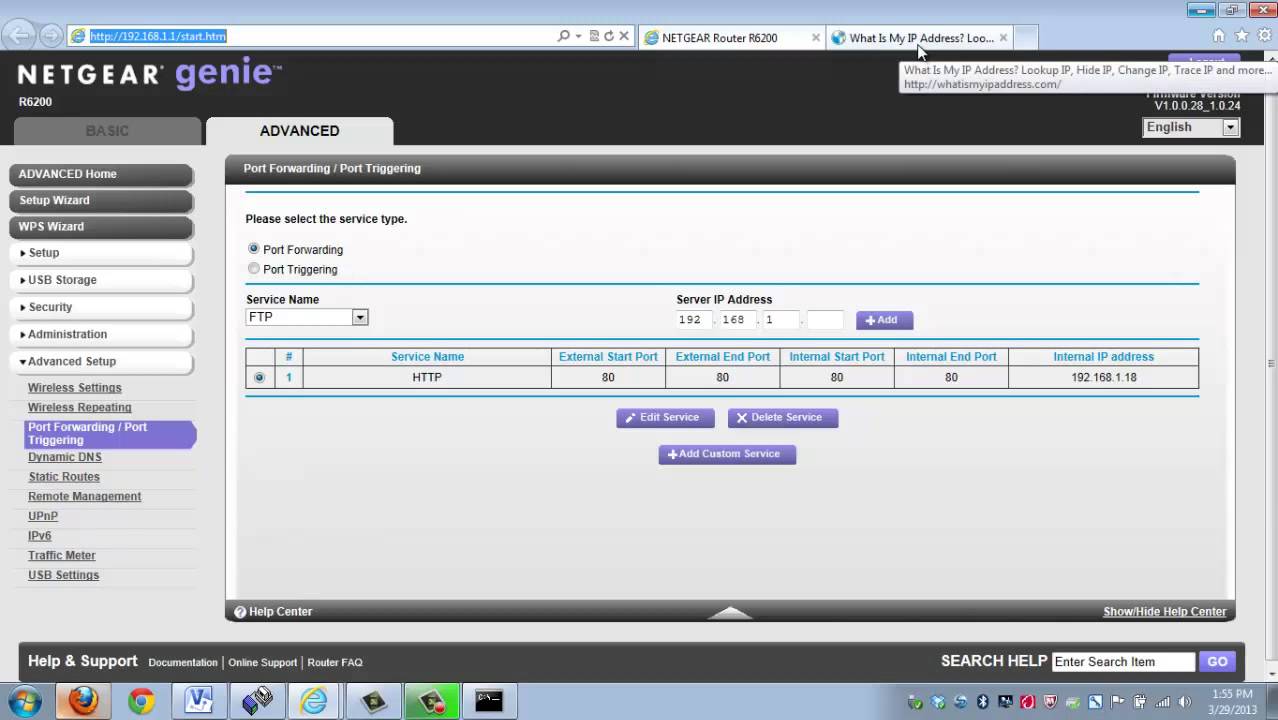Screen dimensions: 1278x720
Task: Open the Command Prompt taskbar icon
Action: coord(489,701)
